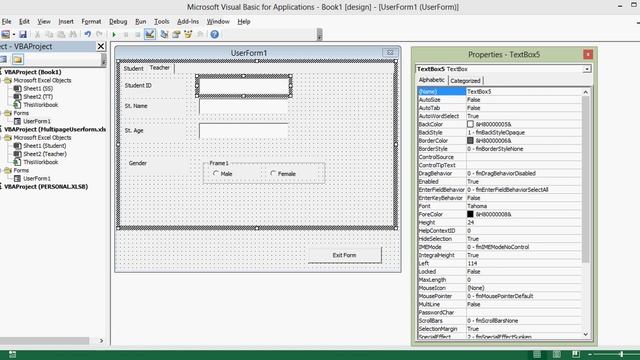Open the Edit menu
The width and height of the screenshot is (640, 360).
point(24,22)
